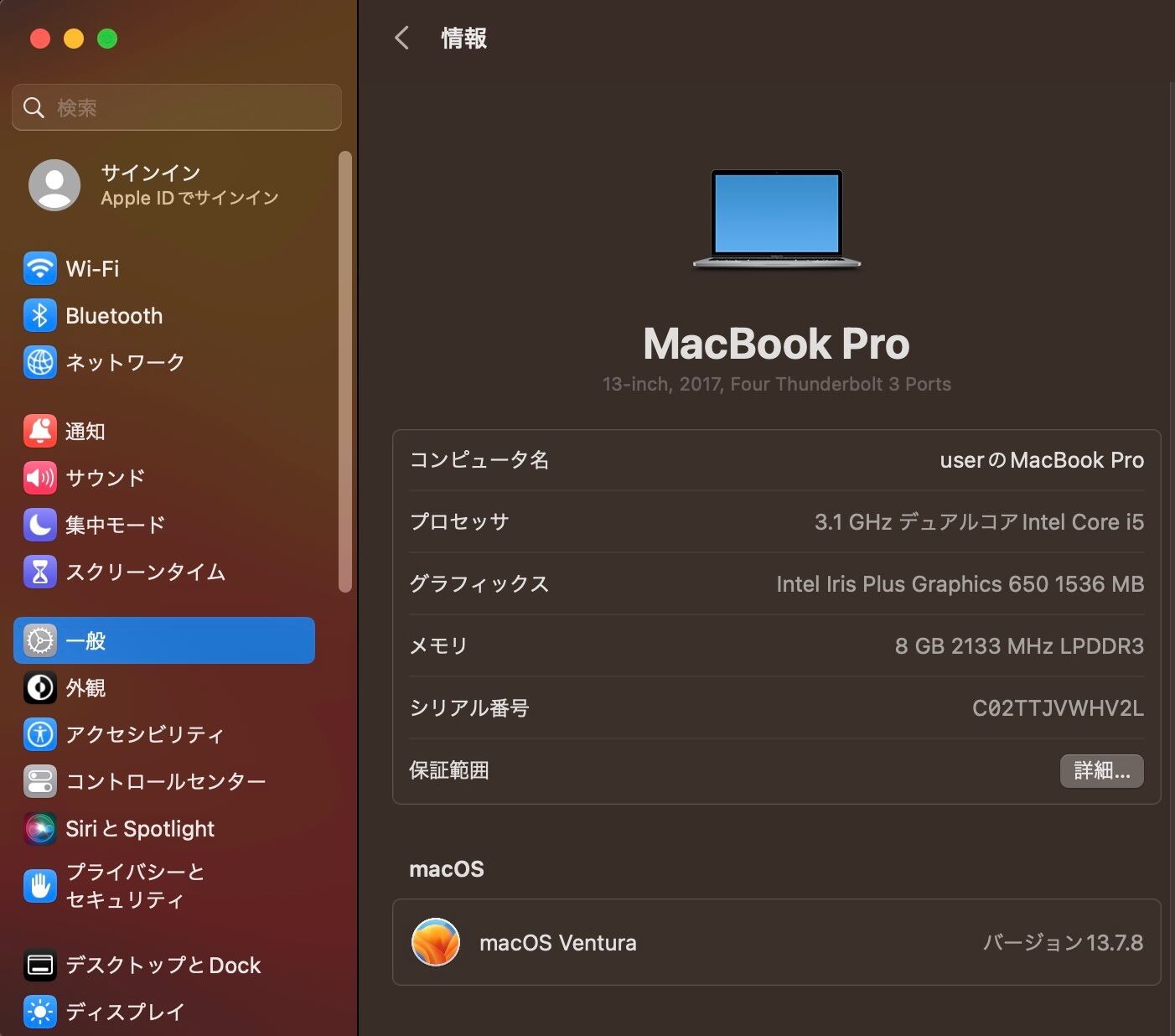
Task: Select Siri と Spotlight in sidebar
Action: 164,828
